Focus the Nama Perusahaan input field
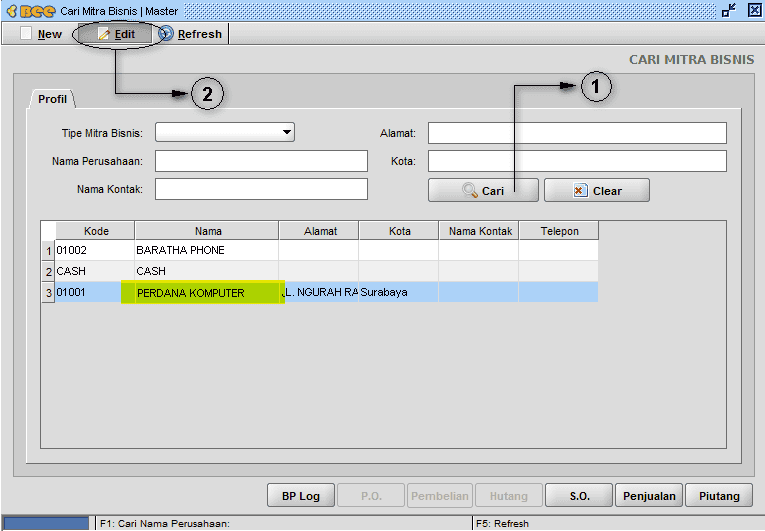The image size is (765, 531). point(261,161)
